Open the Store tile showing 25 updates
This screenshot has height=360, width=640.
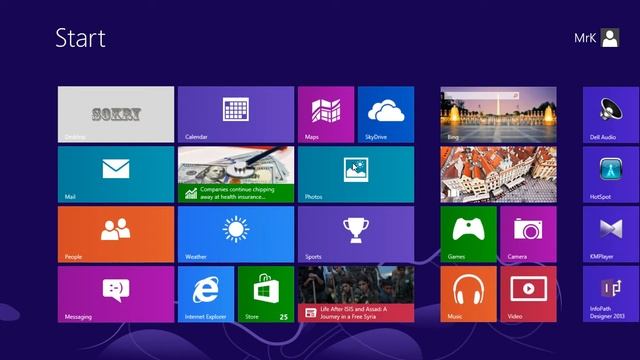coord(266,294)
